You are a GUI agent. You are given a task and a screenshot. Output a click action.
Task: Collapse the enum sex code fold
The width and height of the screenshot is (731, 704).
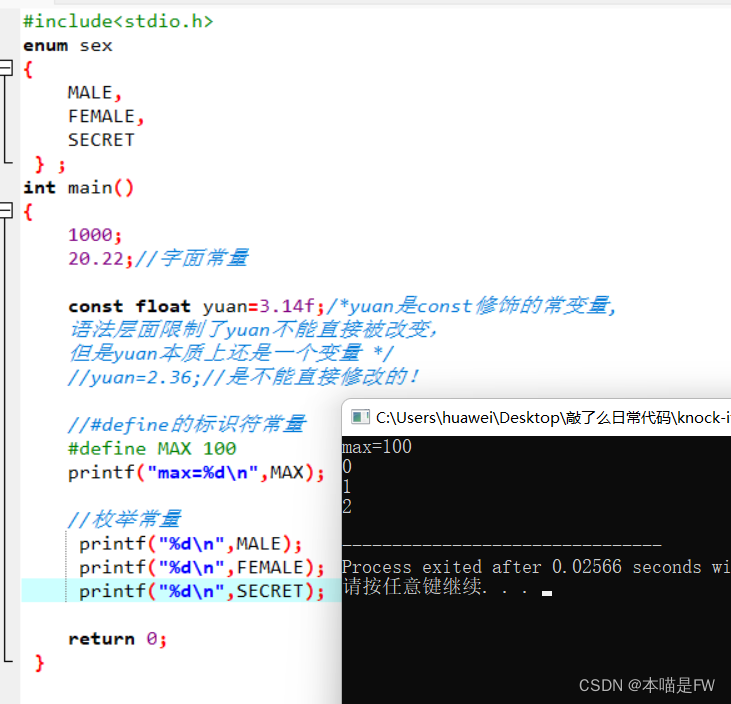tap(6, 68)
